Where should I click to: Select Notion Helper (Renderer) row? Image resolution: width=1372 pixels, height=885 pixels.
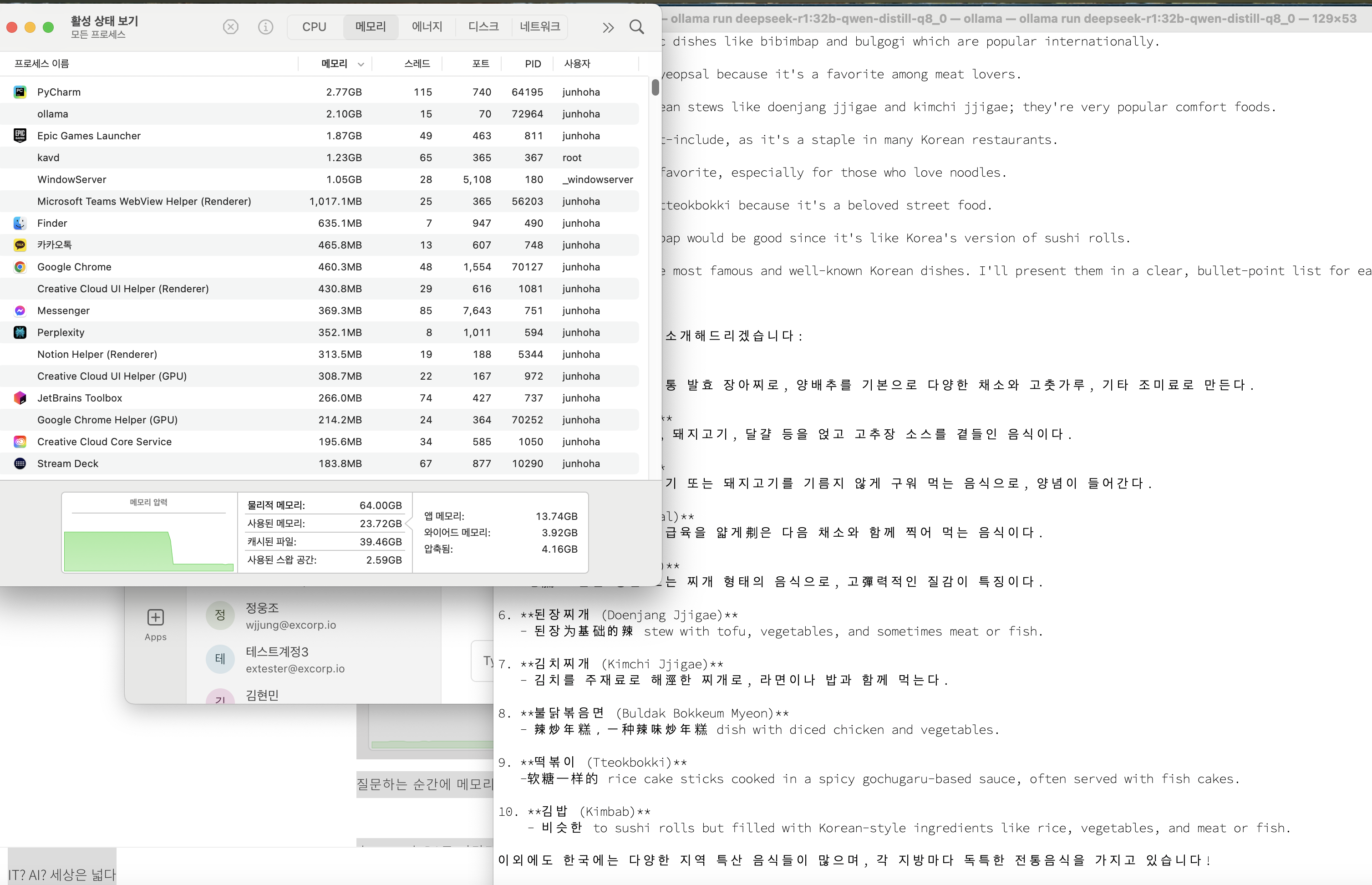[320, 354]
